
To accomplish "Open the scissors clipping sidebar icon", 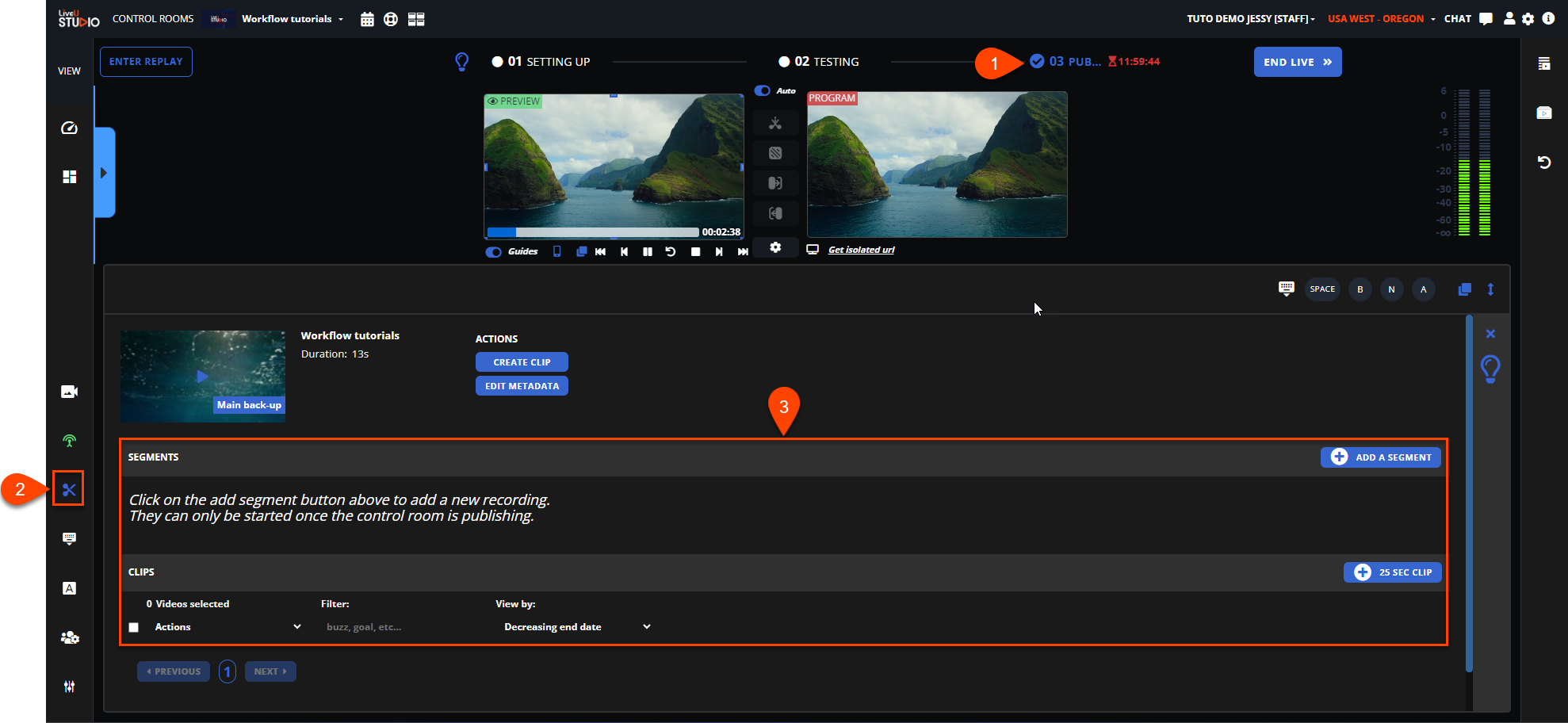I will click(69, 489).
